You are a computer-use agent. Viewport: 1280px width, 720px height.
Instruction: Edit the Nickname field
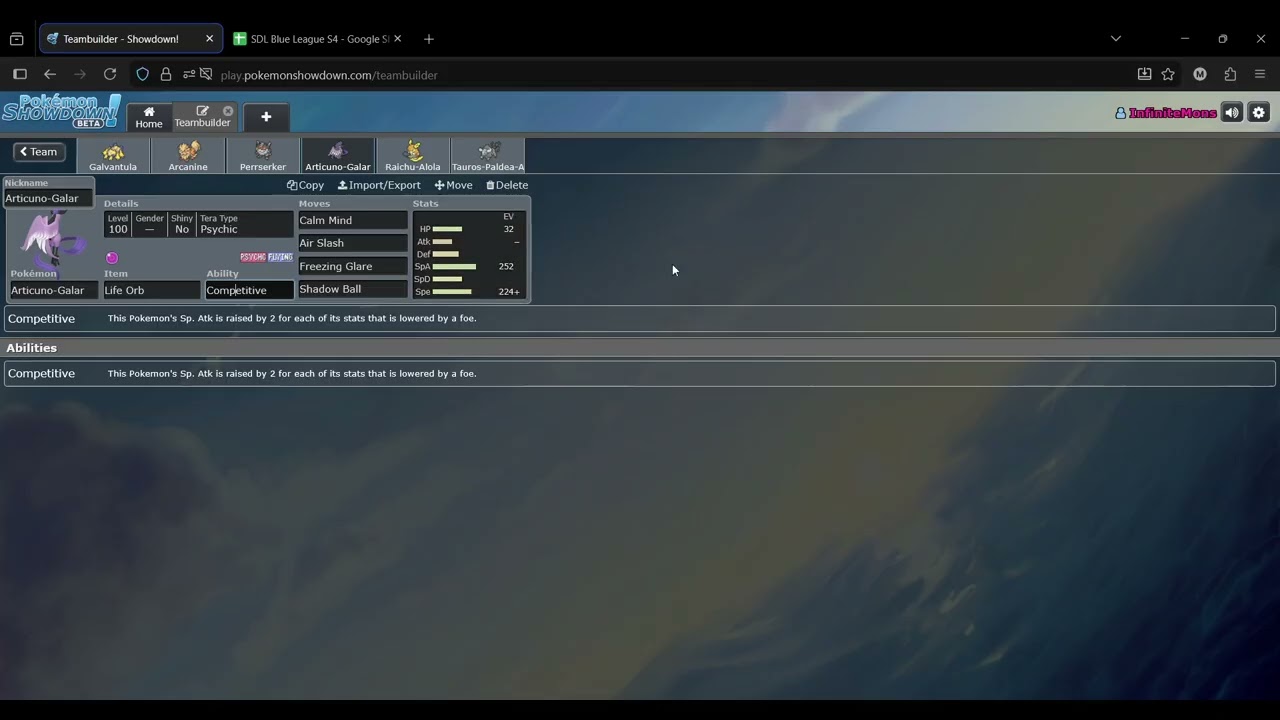click(48, 198)
